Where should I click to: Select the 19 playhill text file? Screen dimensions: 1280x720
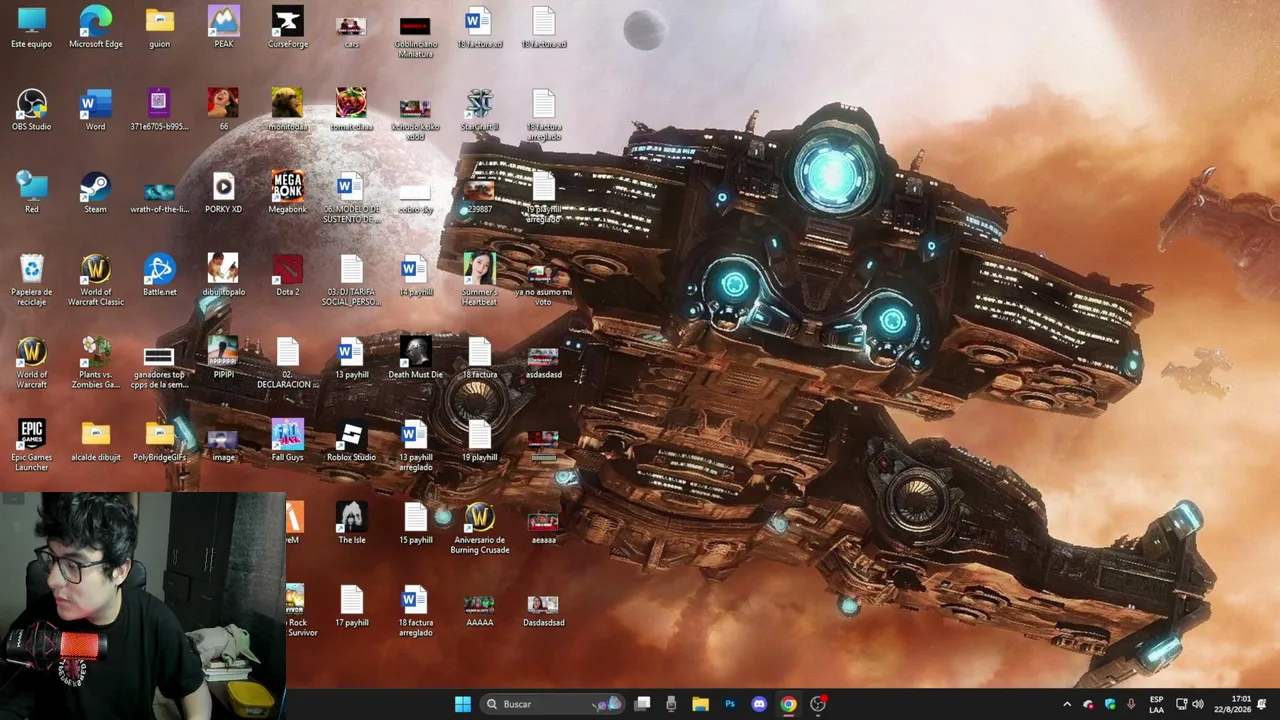(480, 441)
